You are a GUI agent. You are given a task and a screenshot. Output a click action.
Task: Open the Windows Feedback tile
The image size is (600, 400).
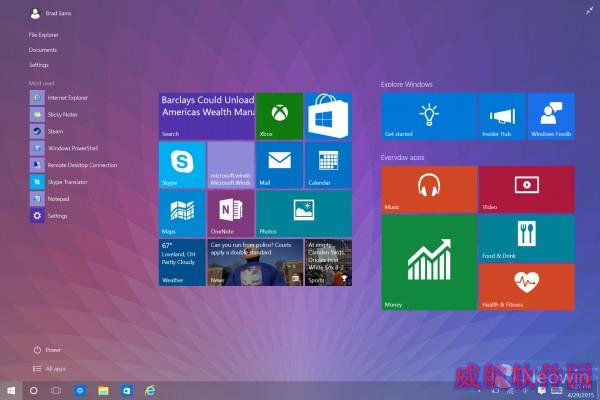pyautogui.click(x=551, y=116)
